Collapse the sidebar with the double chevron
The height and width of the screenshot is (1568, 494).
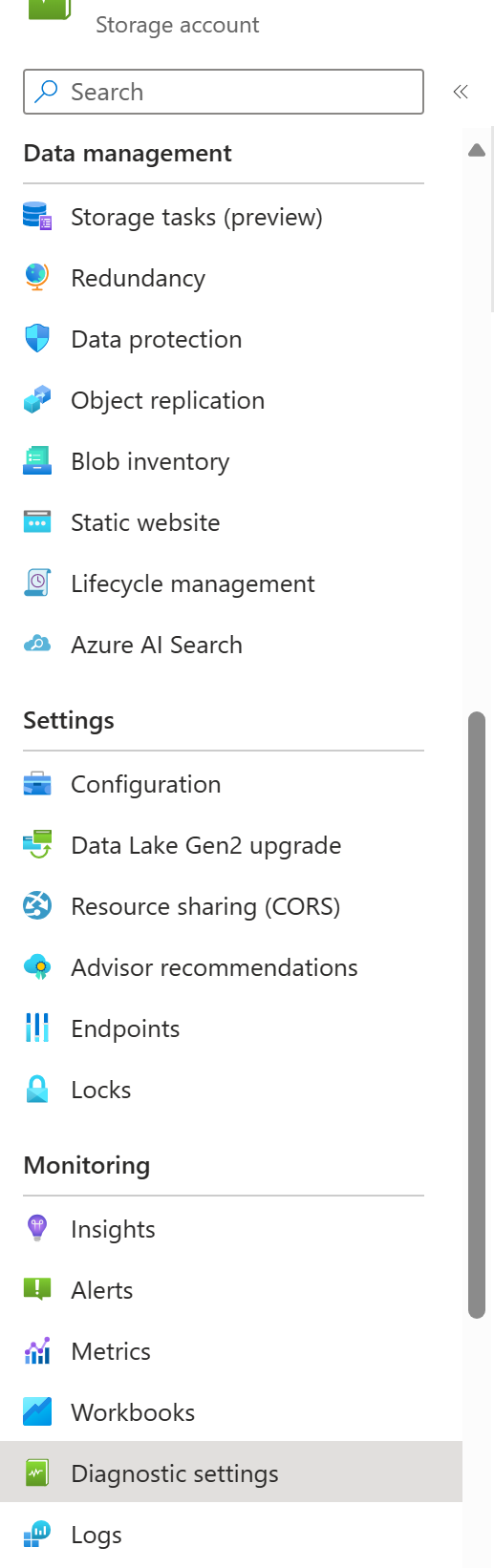tap(461, 92)
